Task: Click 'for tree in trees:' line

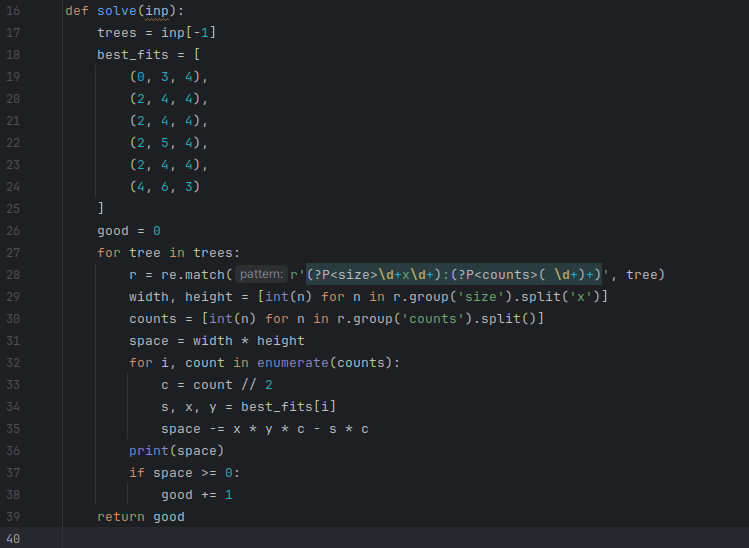Action: pos(169,253)
